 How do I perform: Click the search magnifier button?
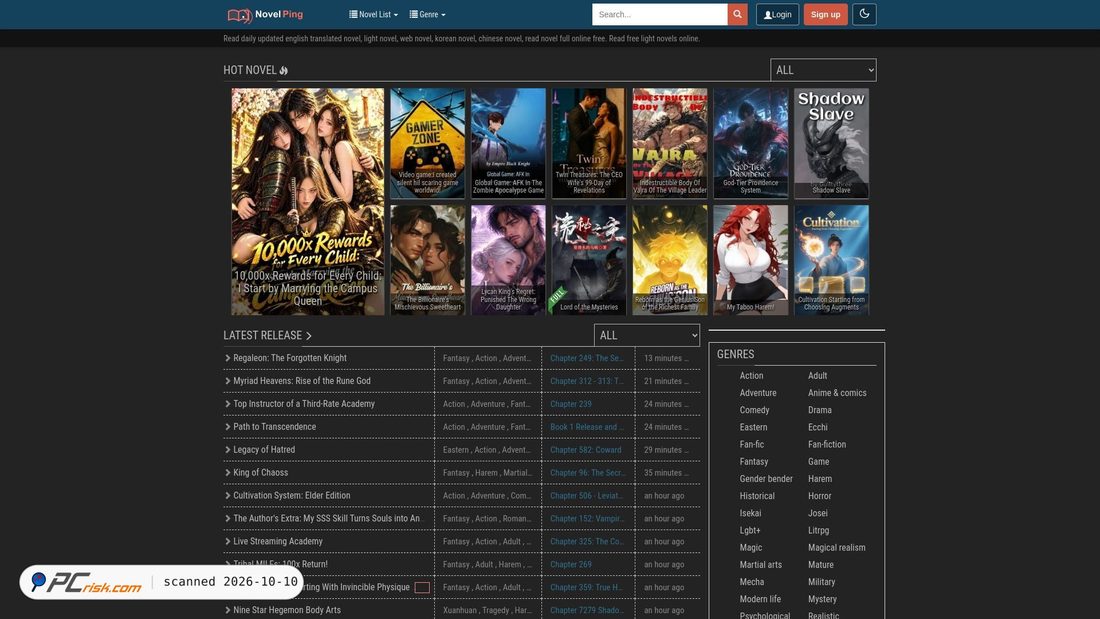point(737,14)
